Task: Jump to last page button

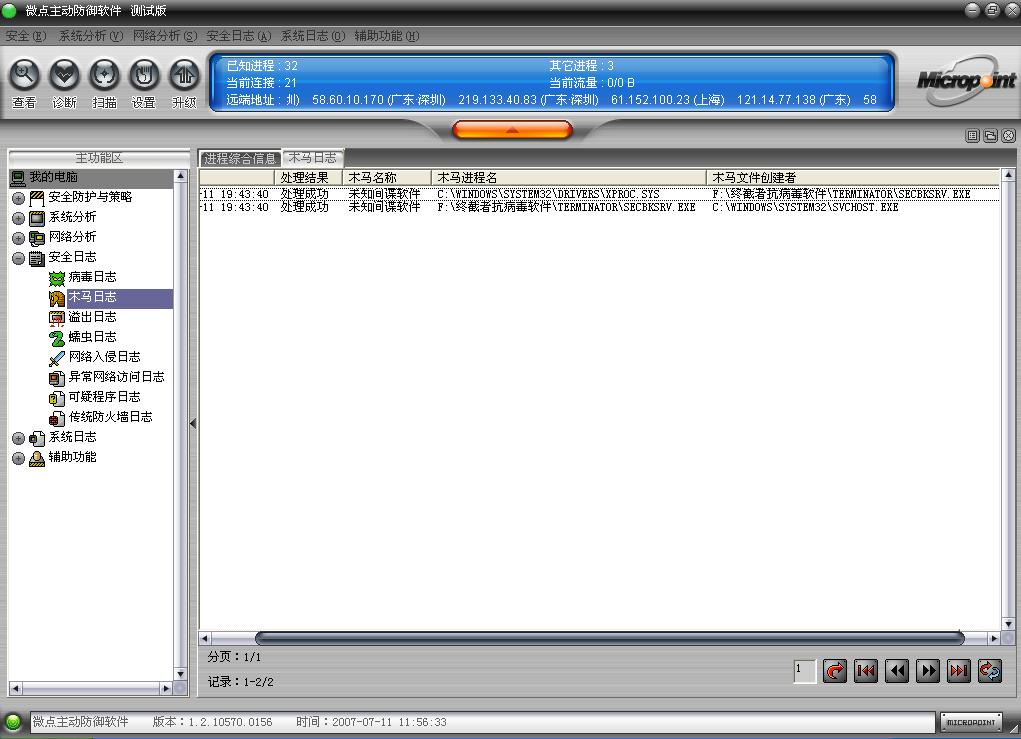Action: click(x=958, y=671)
